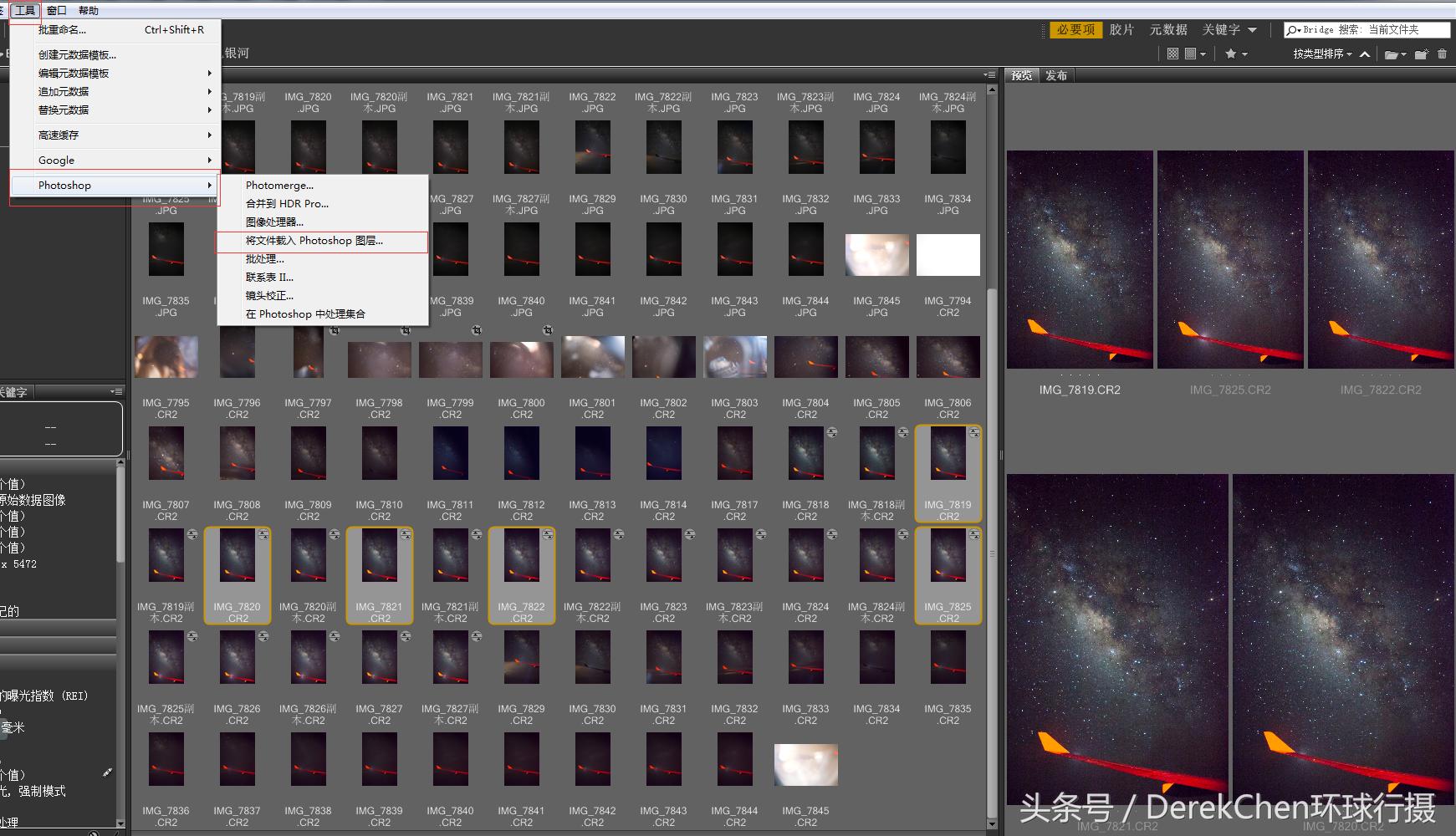Click the crop badge on IMG_7799.CR2

pyautogui.click(x=477, y=331)
